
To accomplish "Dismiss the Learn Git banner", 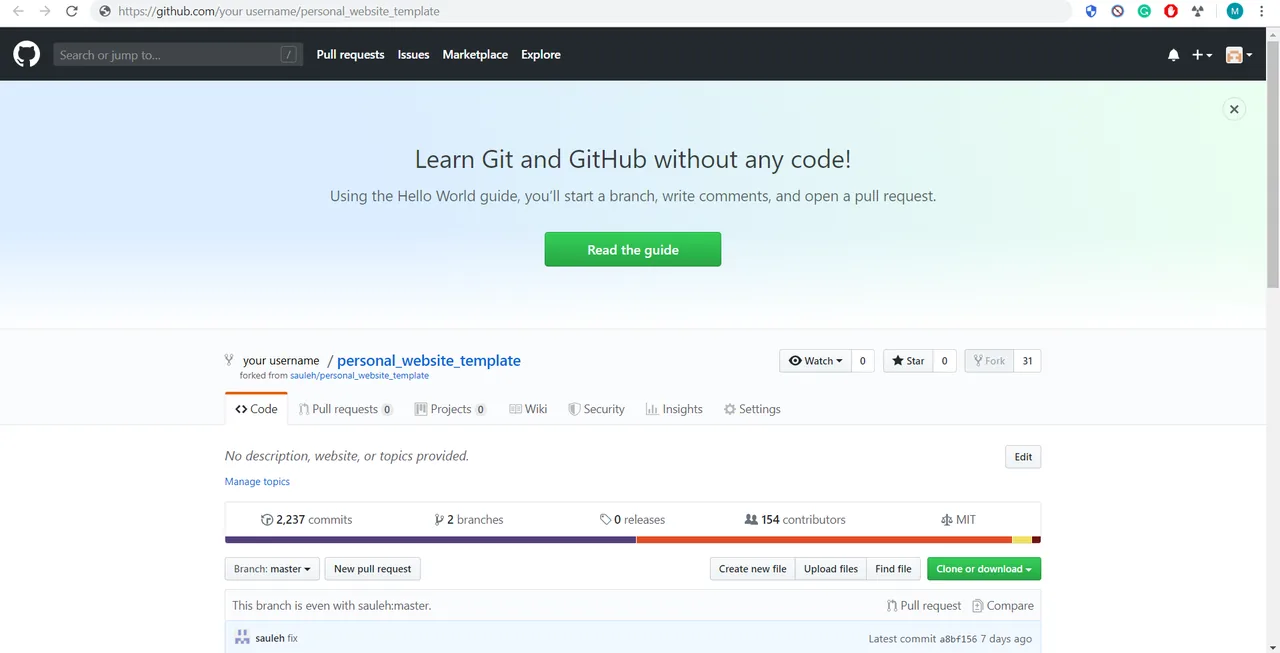I will pos(1234,109).
